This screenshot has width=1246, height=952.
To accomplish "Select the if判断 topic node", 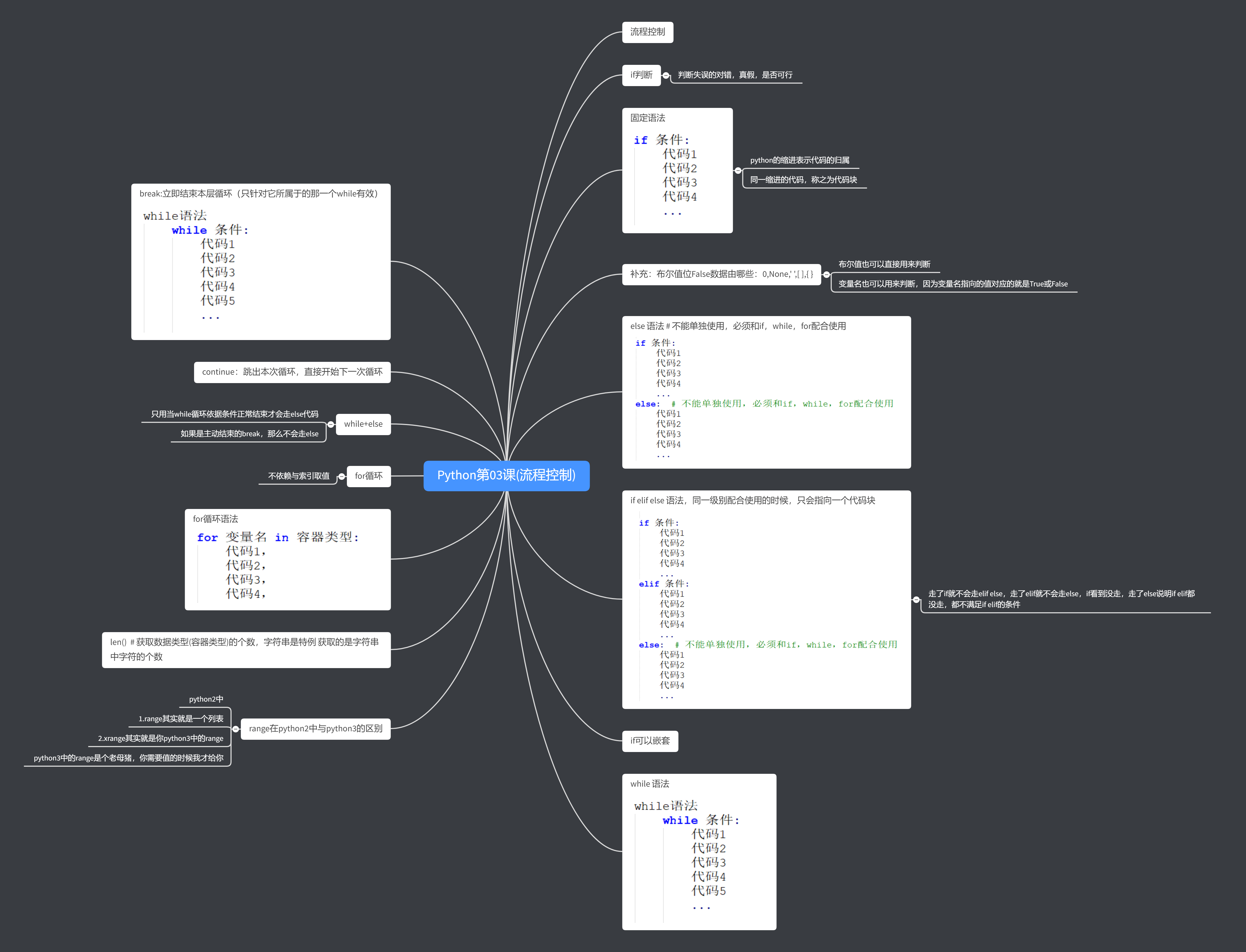I will [641, 75].
